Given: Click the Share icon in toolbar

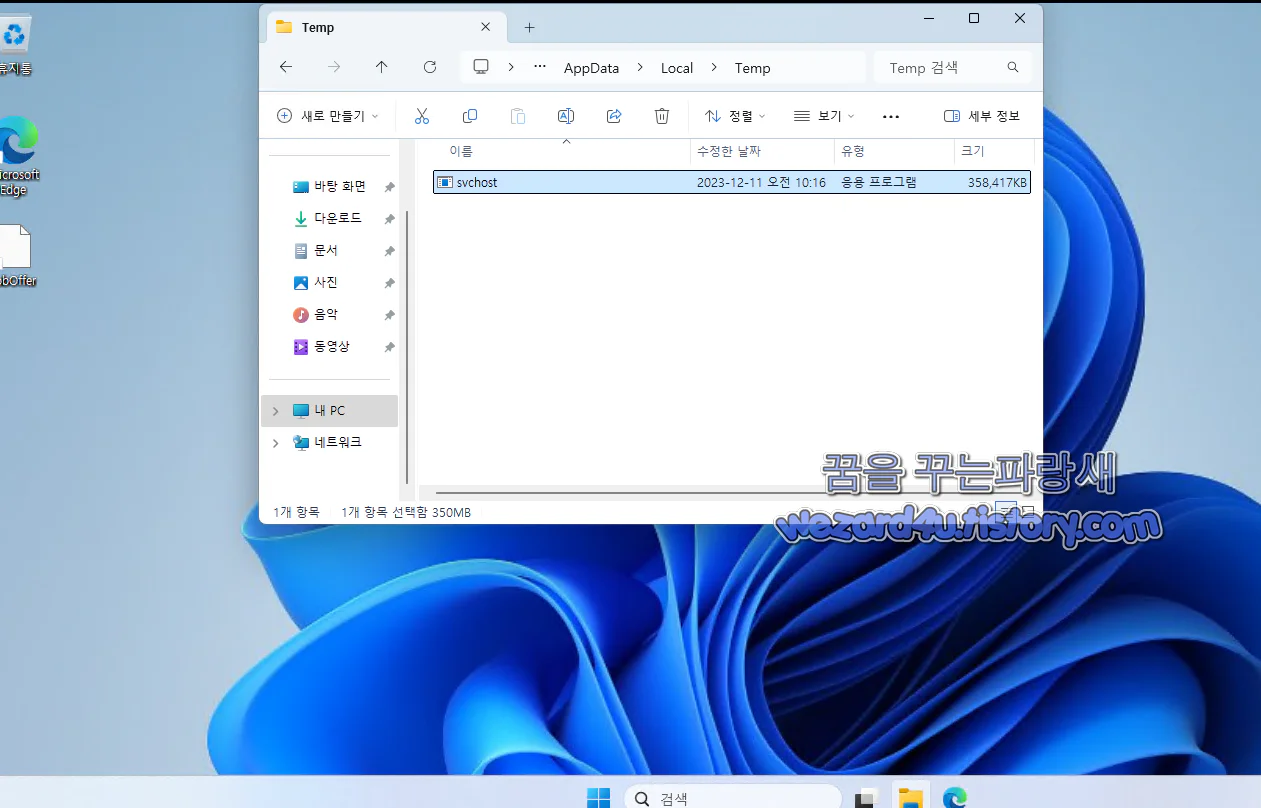Looking at the screenshot, I should (x=614, y=116).
